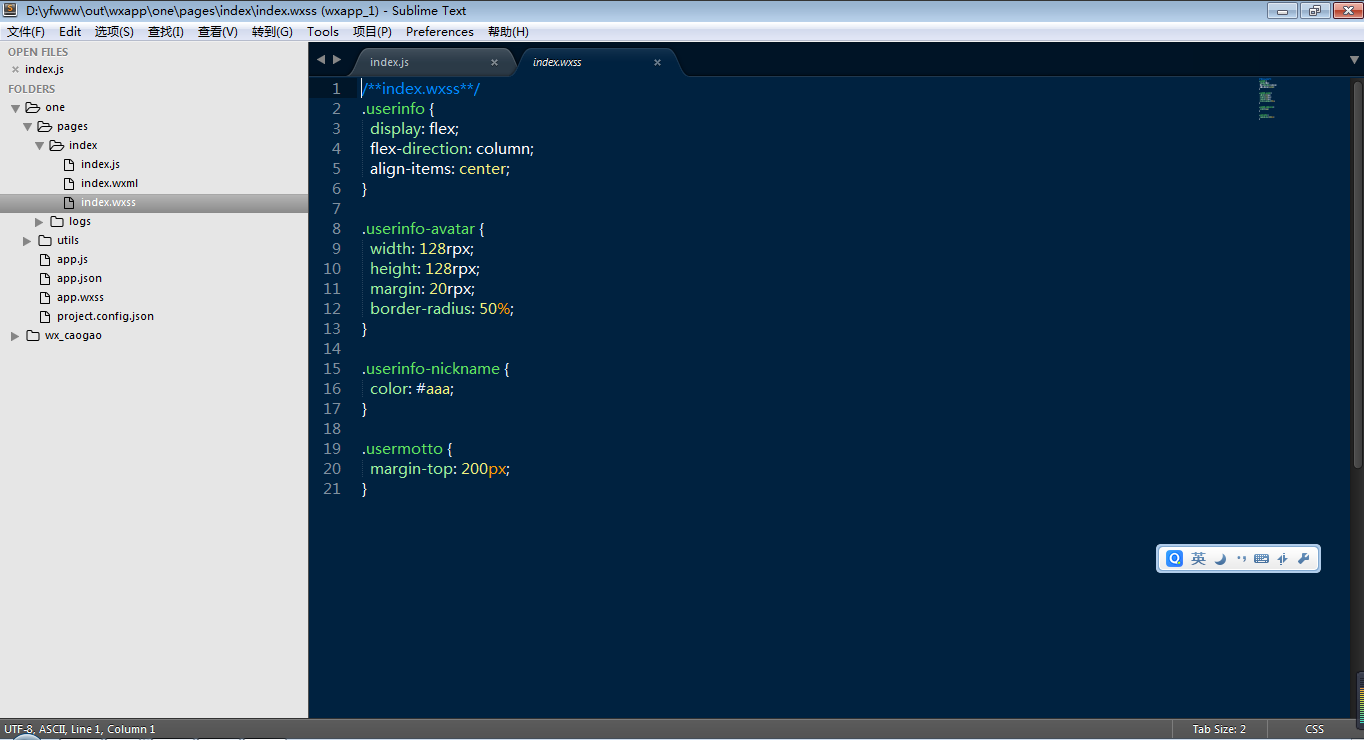
Task: Click the 'border-radius: 50%;' code line
Action: click(x=442, y=309)
